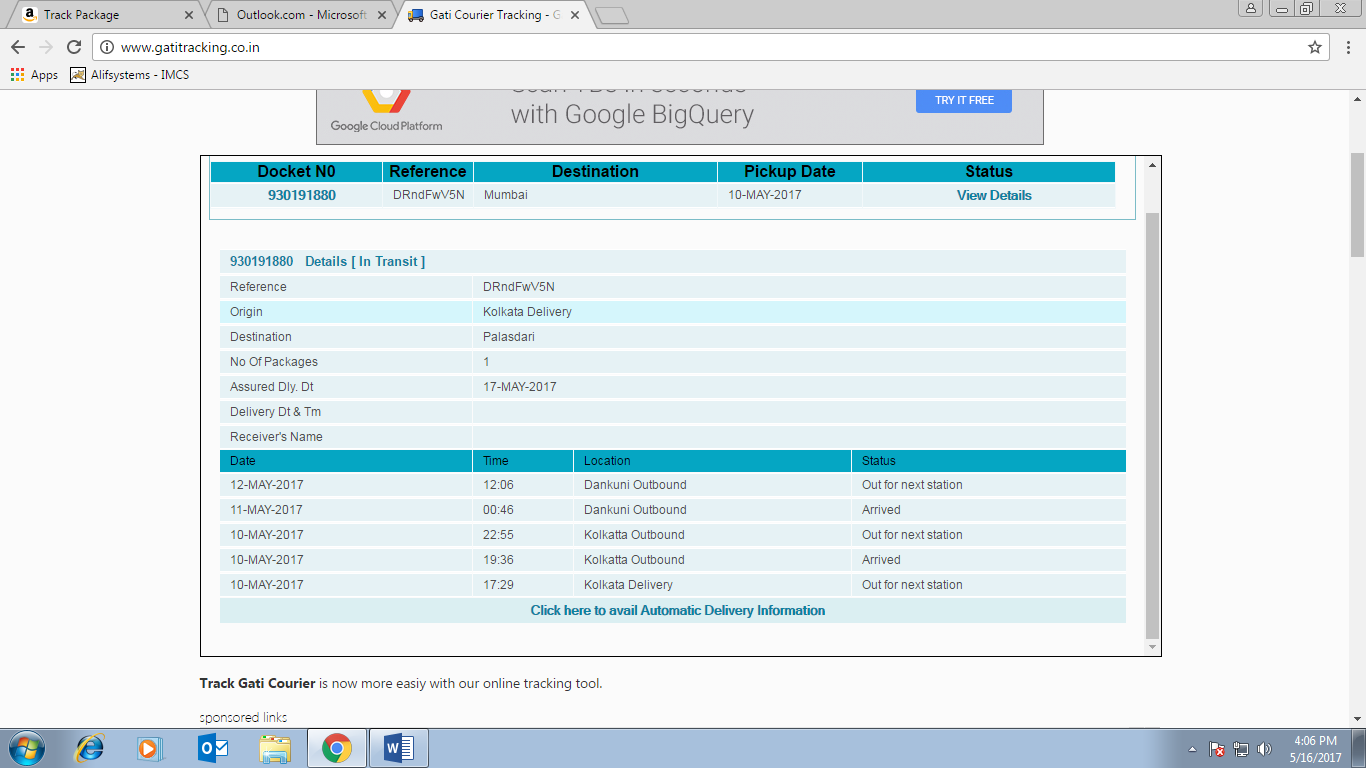Bookmark this page with the star icon

coord(1315,47)
